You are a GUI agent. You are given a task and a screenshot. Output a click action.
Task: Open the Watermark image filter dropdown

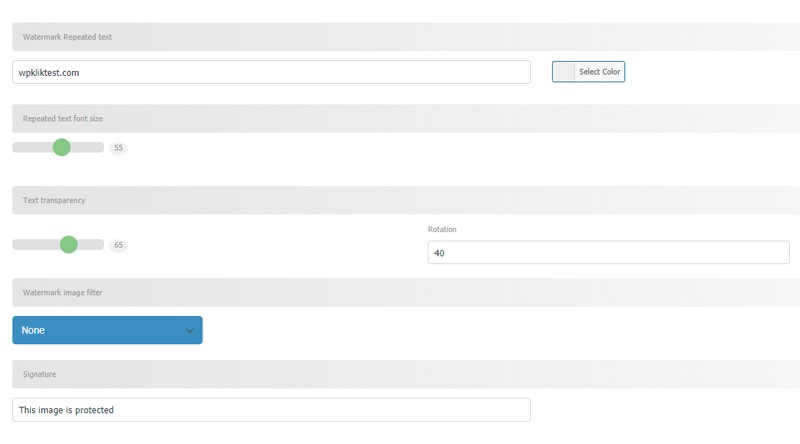(x=107, y=330)
